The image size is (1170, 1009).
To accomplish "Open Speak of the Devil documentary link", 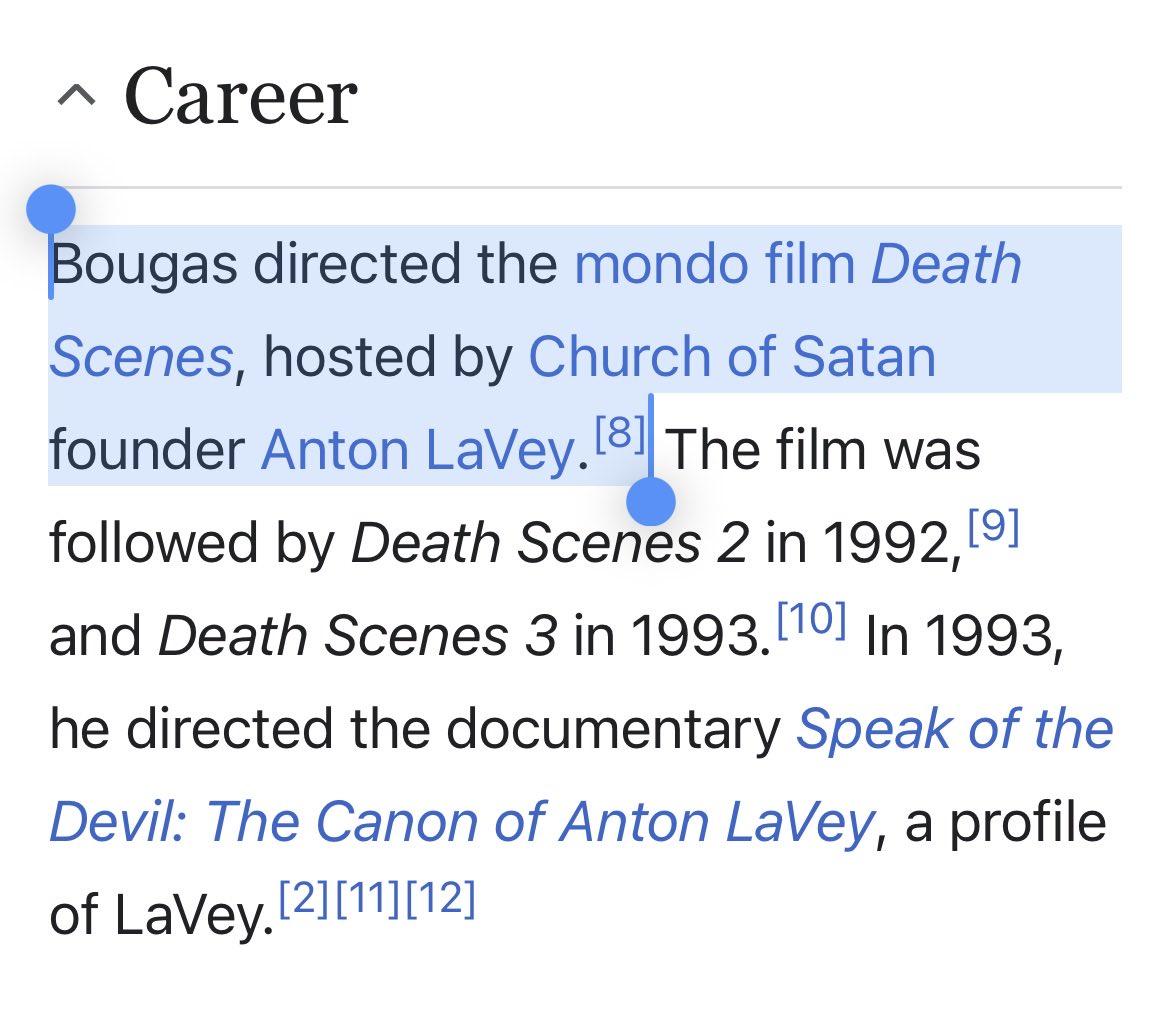I will (x=954, y=728).
